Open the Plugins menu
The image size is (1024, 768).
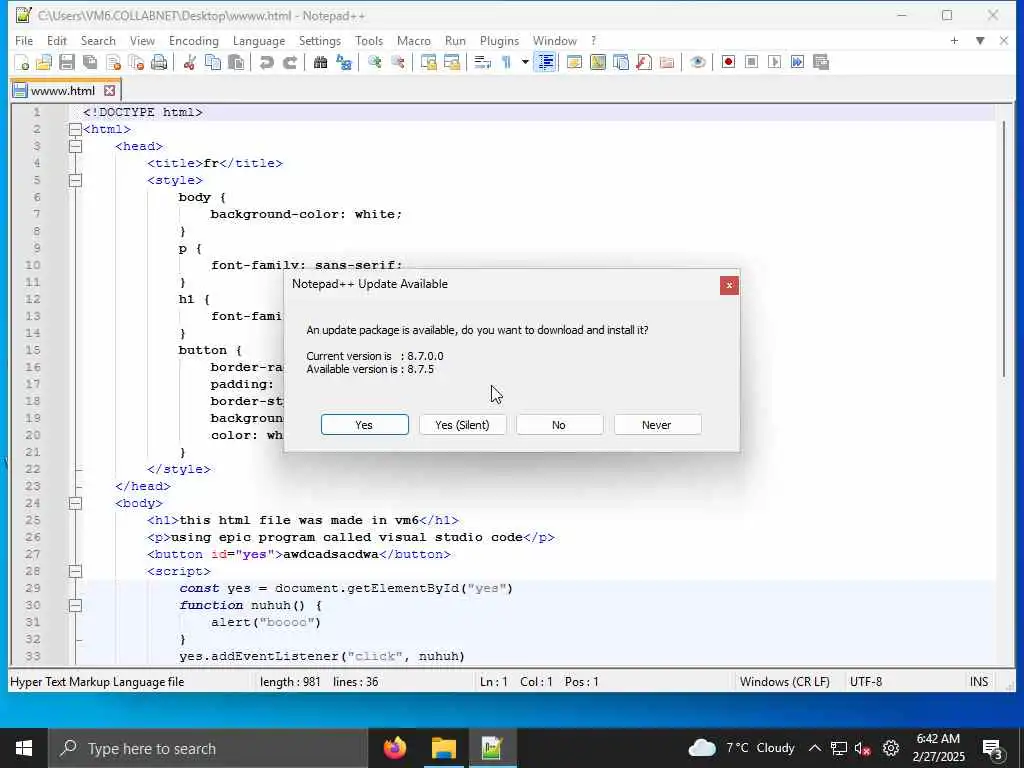(499, 40)
